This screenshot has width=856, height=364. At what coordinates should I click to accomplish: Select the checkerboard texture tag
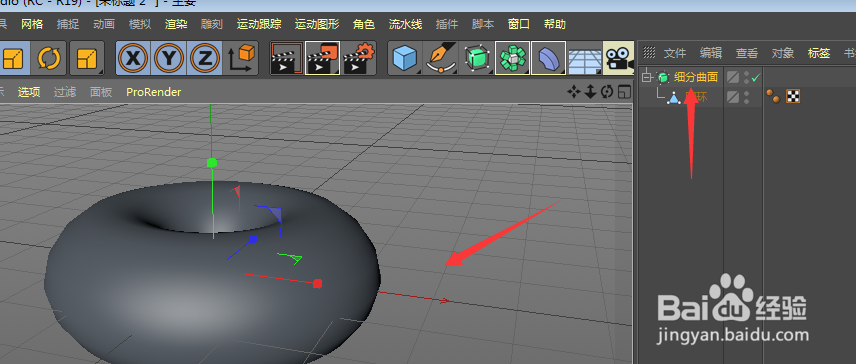coord(793,97)
